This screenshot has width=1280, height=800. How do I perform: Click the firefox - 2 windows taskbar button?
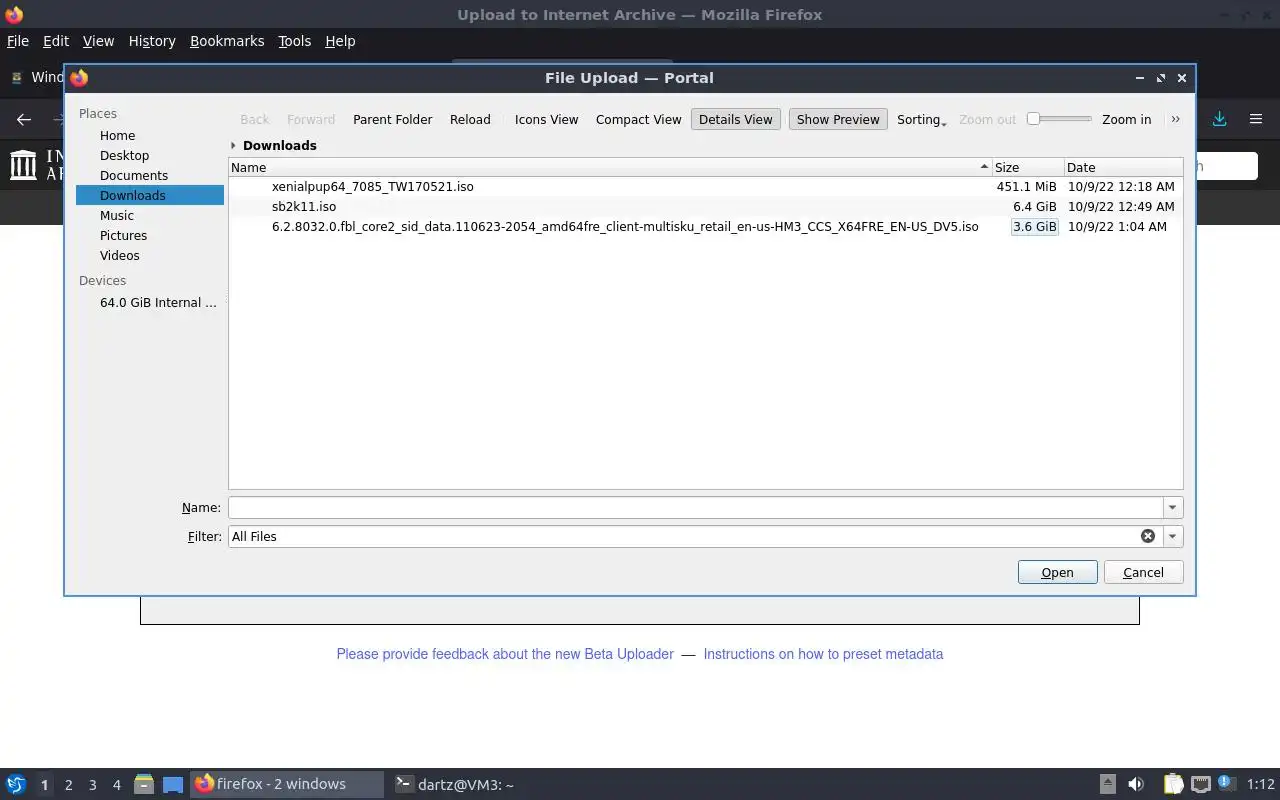tap(287, 784)
